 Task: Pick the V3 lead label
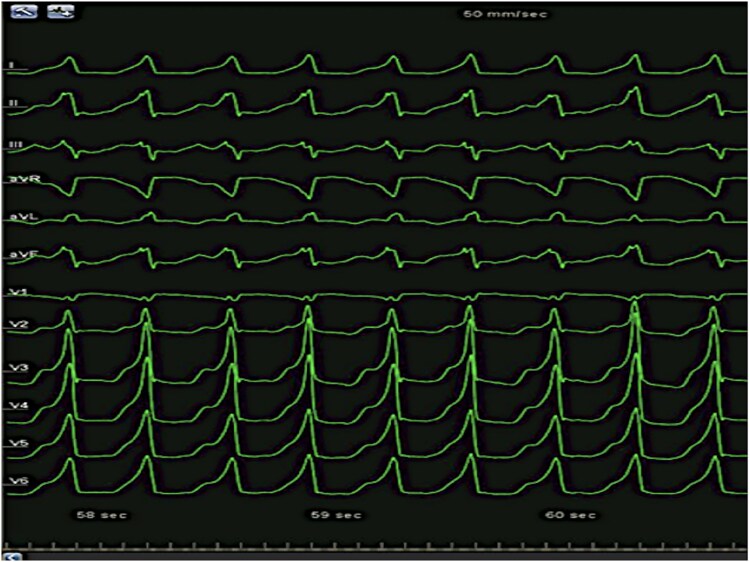[15, 369]
